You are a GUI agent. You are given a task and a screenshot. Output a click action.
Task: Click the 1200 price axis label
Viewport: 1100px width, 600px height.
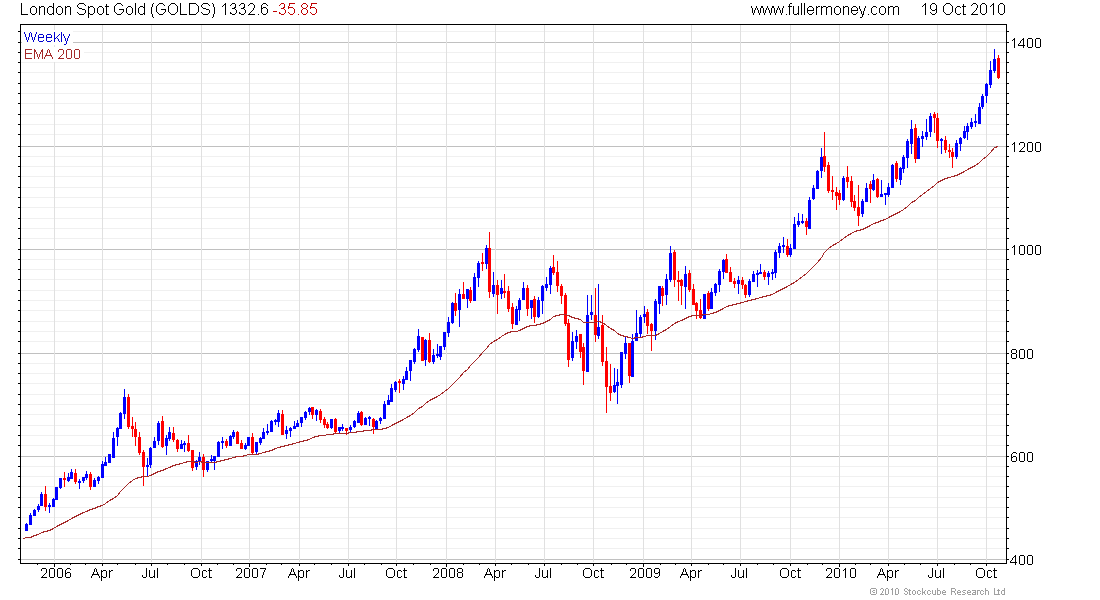click(1026, 147)
